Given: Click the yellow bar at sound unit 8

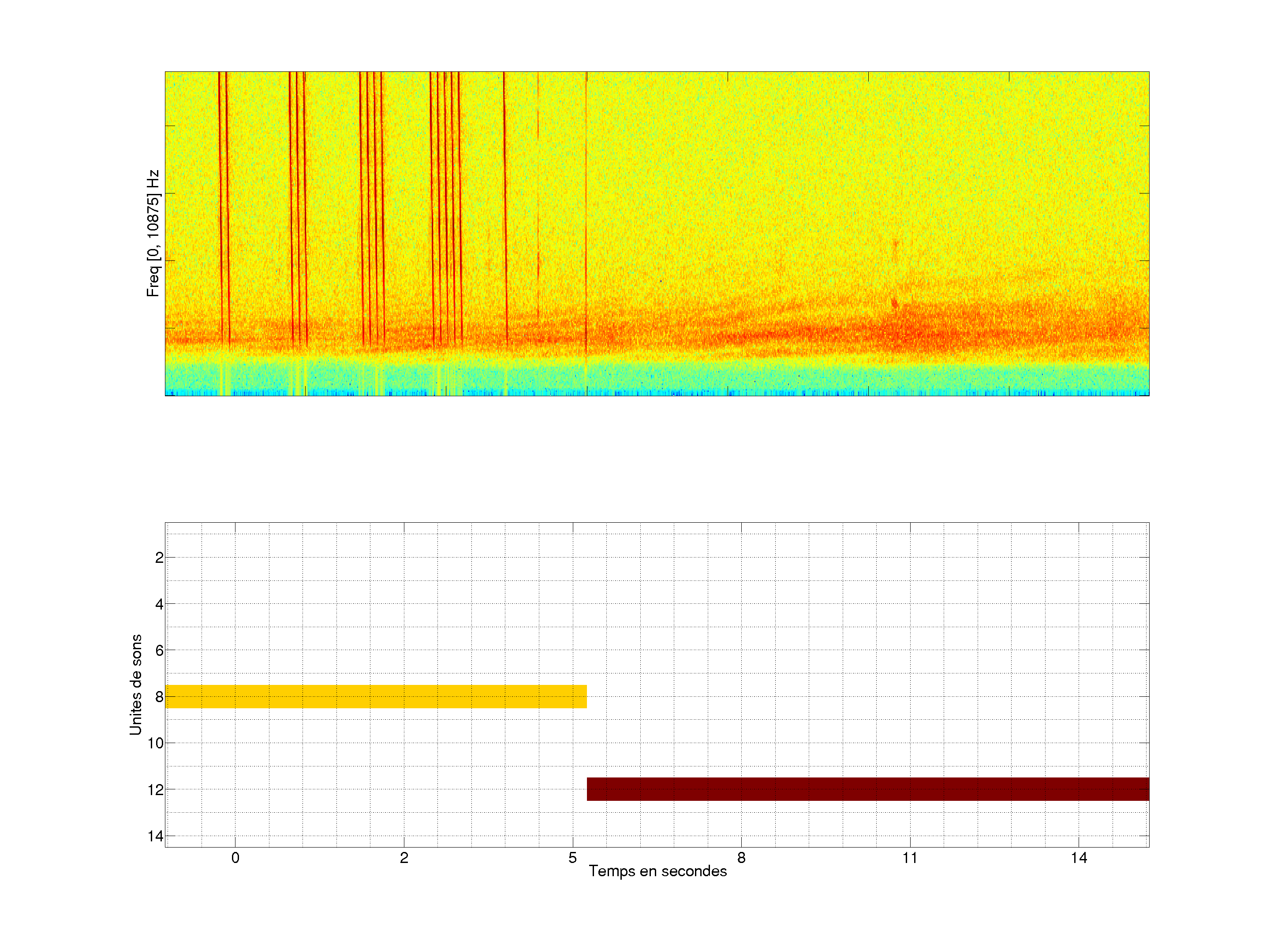Looking at the screenshot, I should 376,696.
